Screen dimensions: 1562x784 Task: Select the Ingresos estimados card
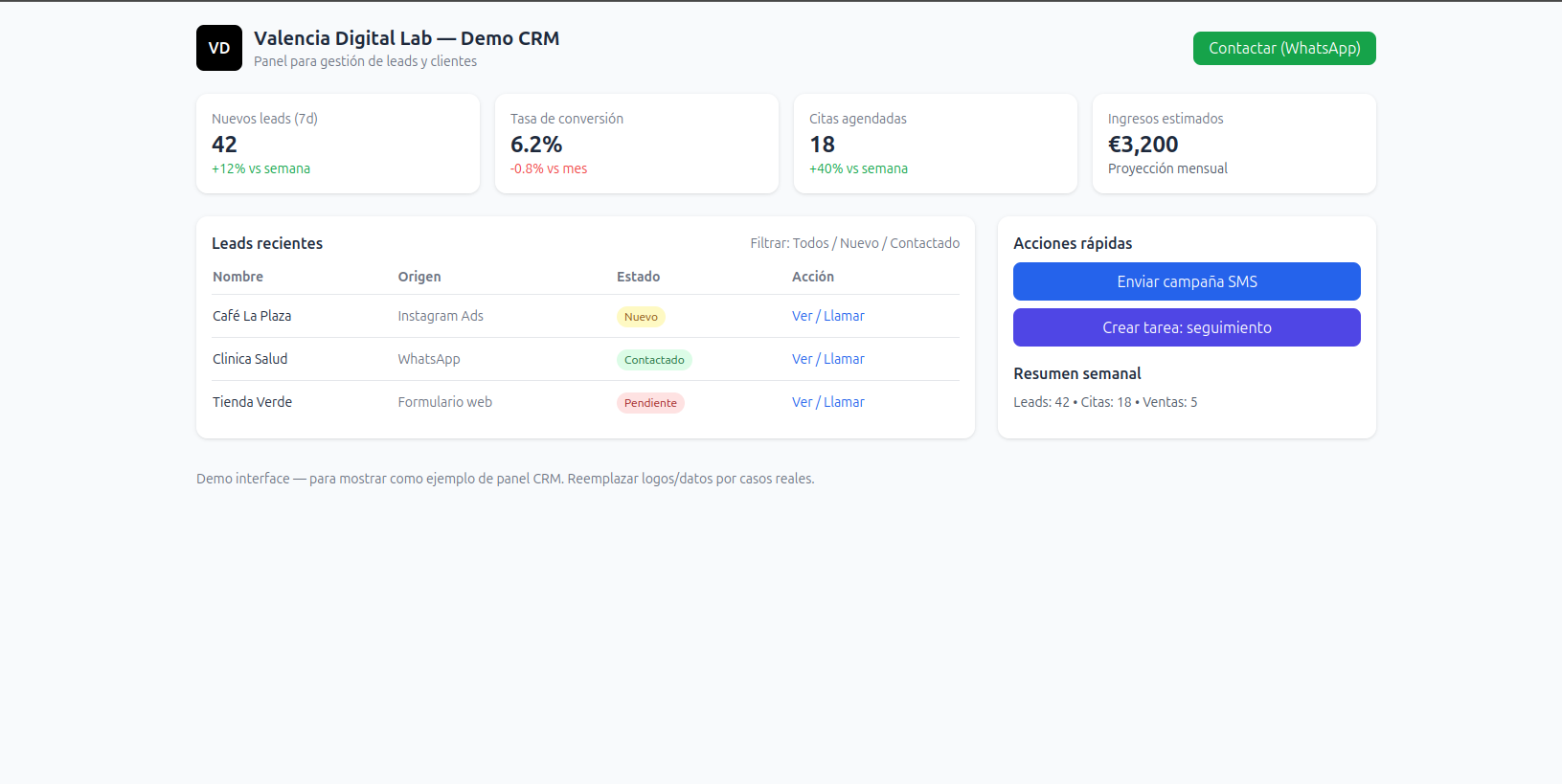[x=1234, y=144]
